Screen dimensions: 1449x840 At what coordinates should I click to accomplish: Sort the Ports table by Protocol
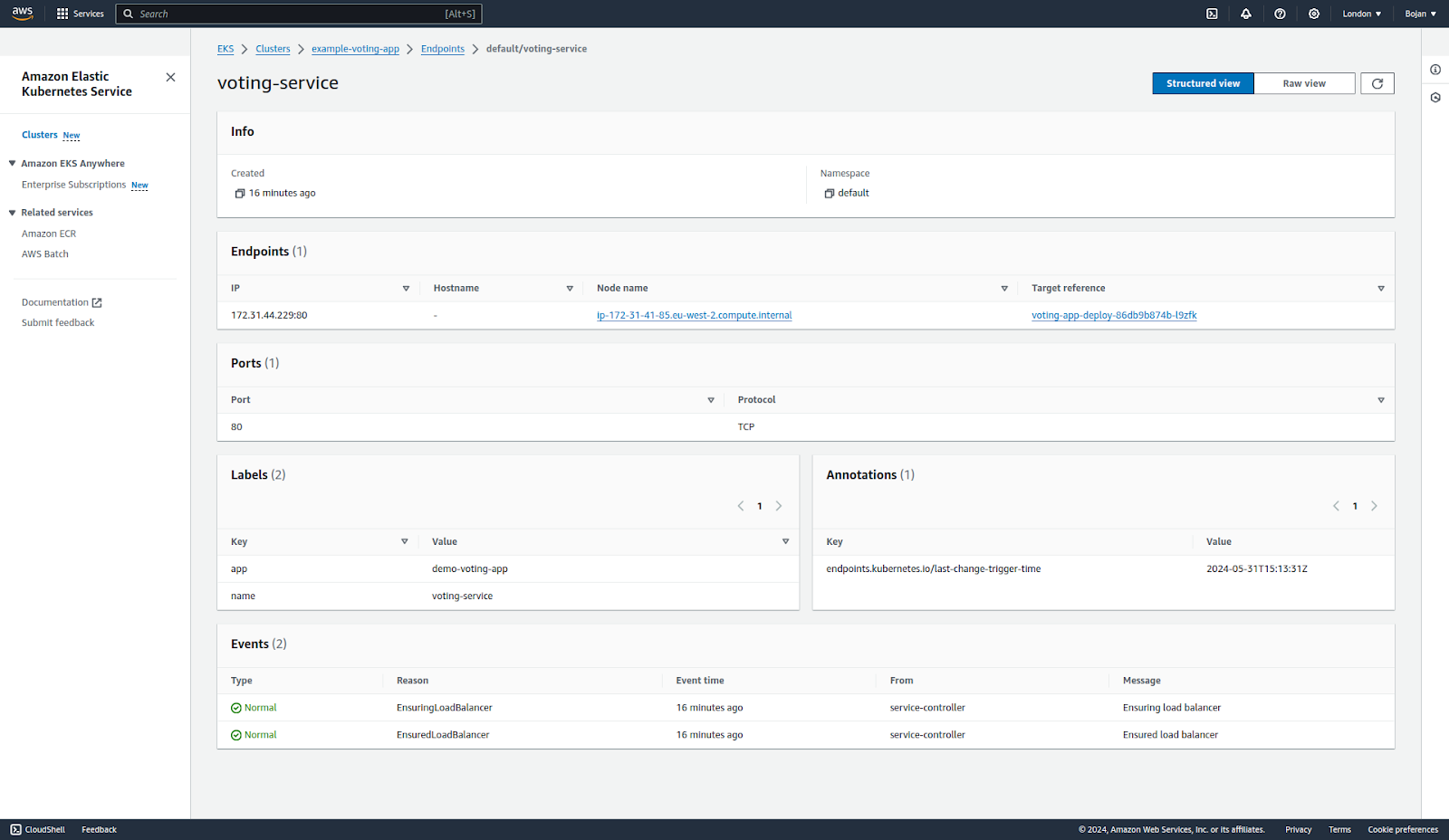pyautogui.click(x=1381, y=400)
